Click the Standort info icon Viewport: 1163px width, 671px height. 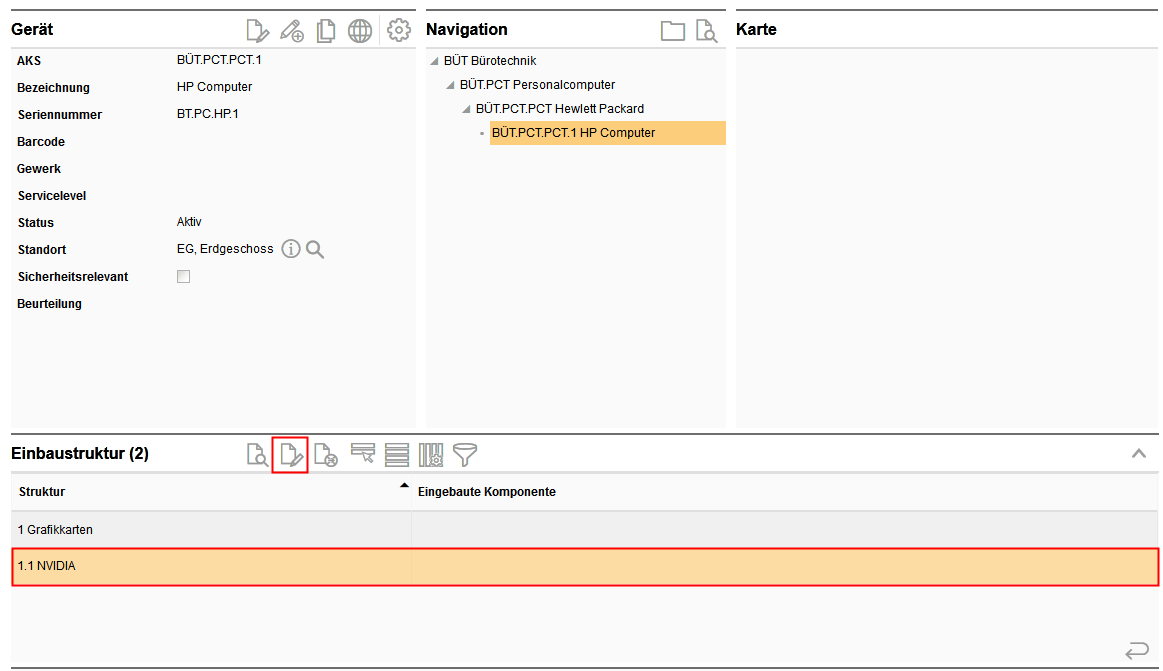(291, 249)
